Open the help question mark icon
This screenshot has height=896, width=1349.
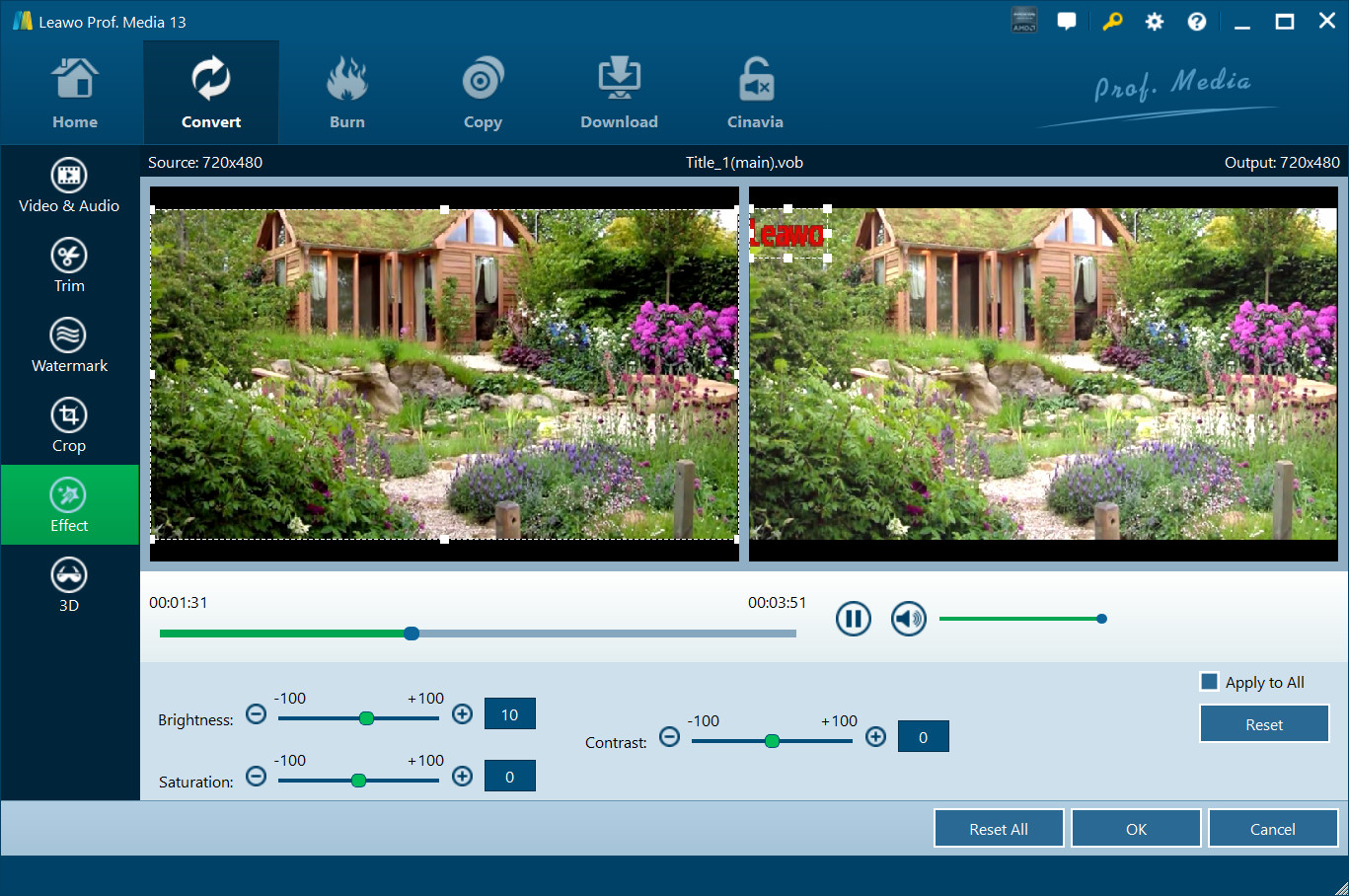pos(1197,22)
